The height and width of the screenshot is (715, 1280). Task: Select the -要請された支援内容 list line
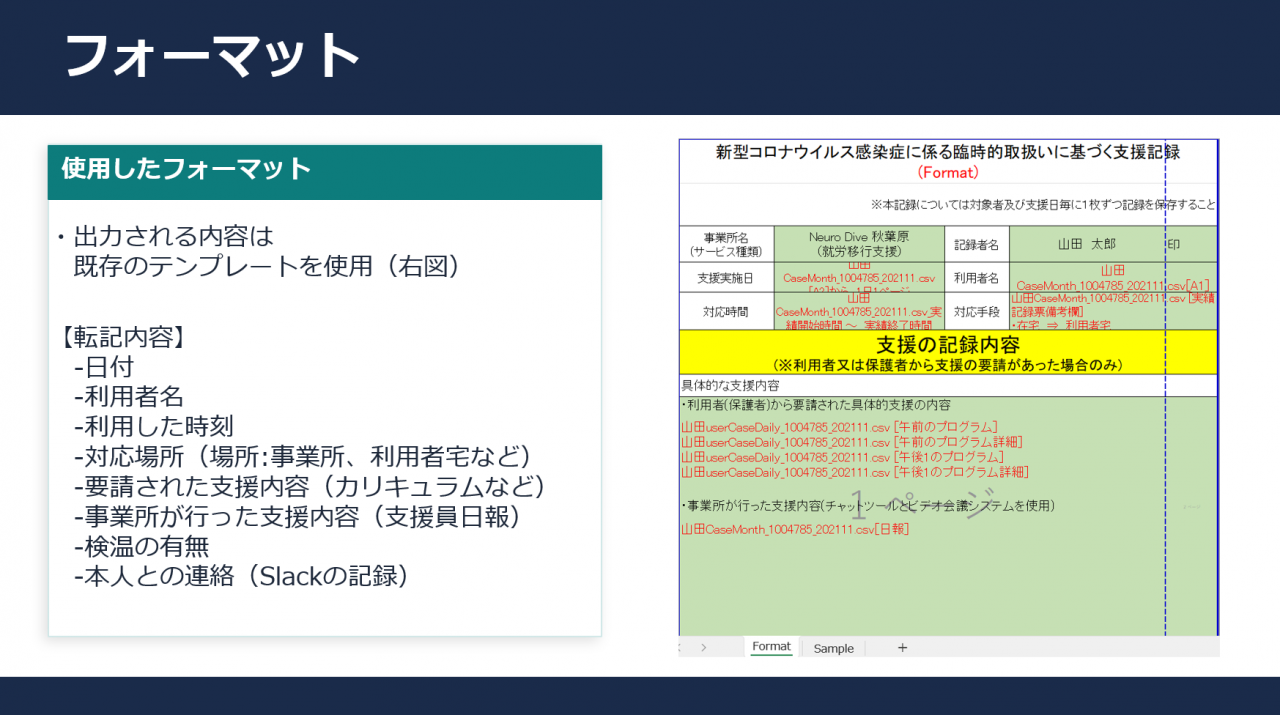click(x=314, y=487)
